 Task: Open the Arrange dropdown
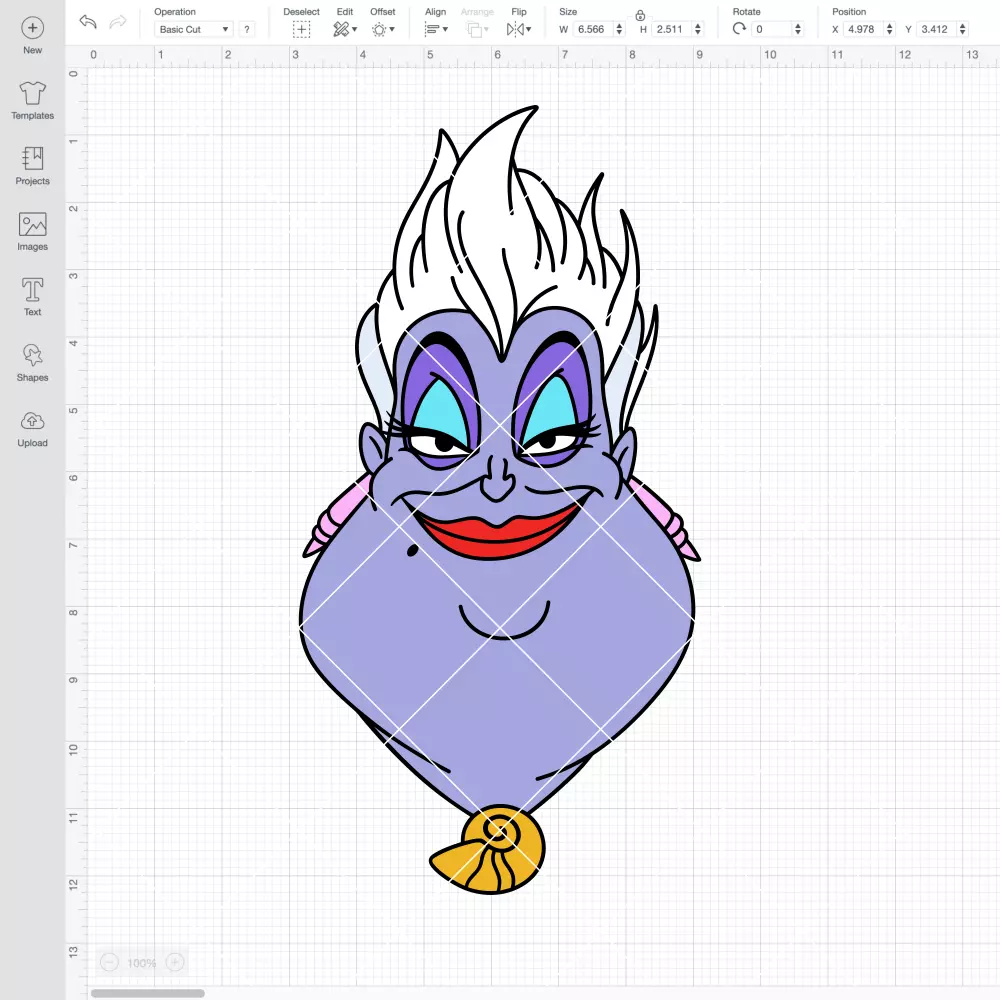(x=478, y=29)
